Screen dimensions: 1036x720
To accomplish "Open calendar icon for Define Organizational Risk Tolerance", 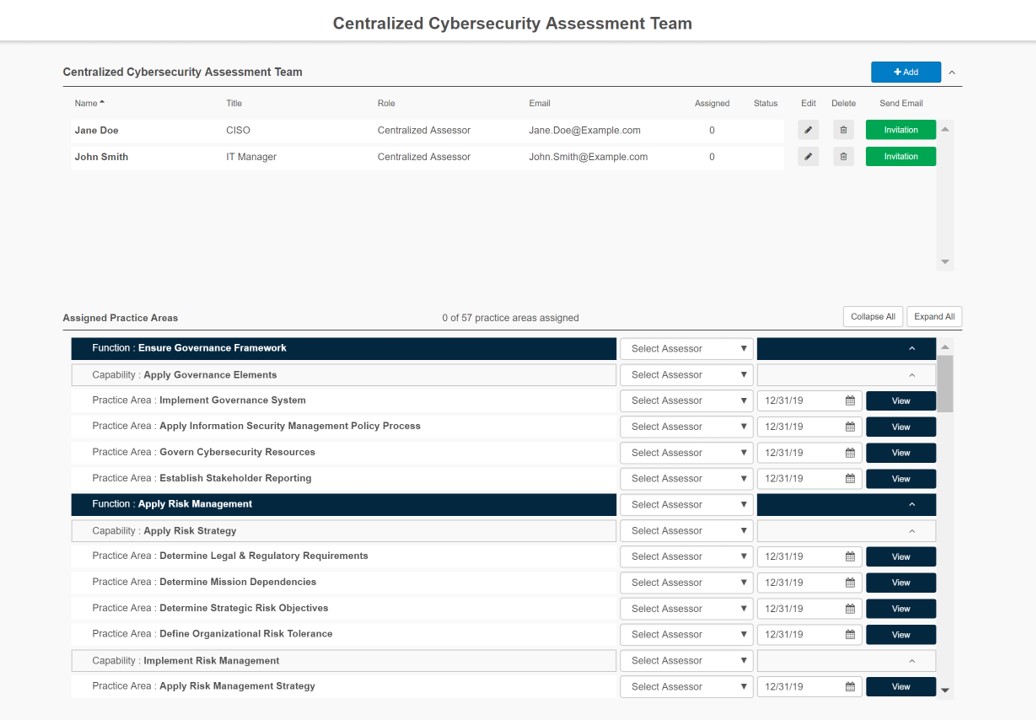I will click(850, 635).
